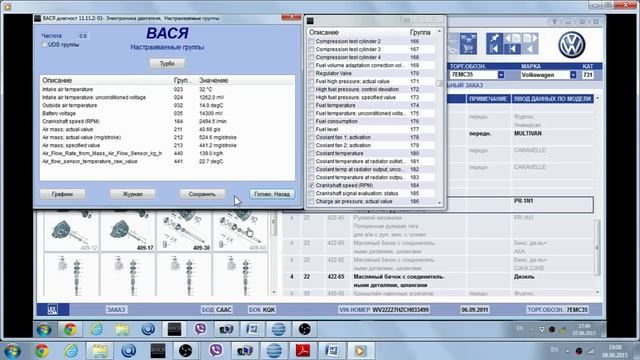Click the pushpin icon in ETKA toolbar

pyautogui.click(x=494, y=38)
